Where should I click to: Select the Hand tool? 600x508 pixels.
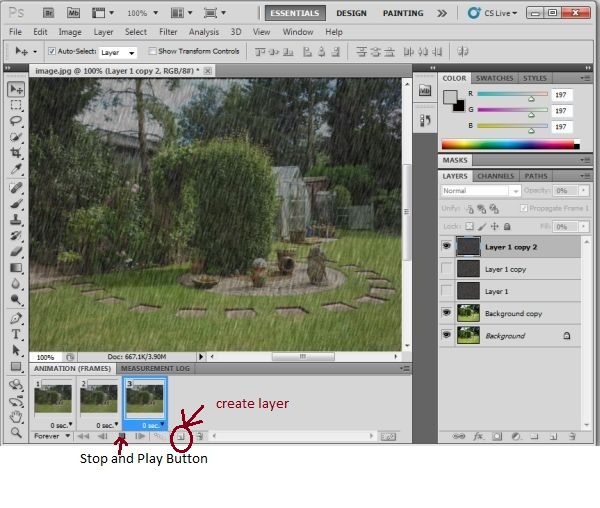click(16, 416)
